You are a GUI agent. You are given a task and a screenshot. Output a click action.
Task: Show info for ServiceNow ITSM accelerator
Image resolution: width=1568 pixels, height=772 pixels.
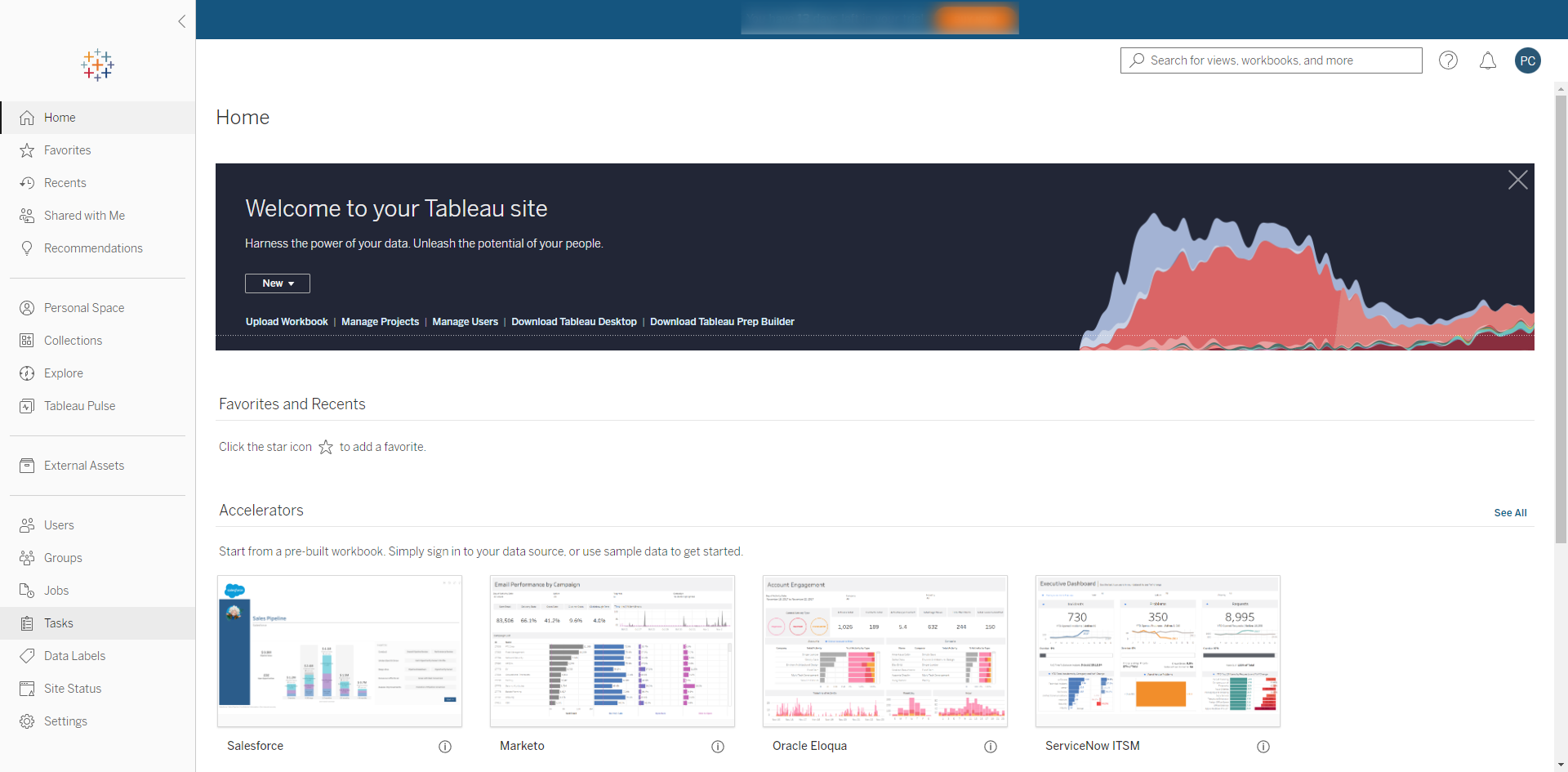pyautogui.click(x=1263, y=747)
